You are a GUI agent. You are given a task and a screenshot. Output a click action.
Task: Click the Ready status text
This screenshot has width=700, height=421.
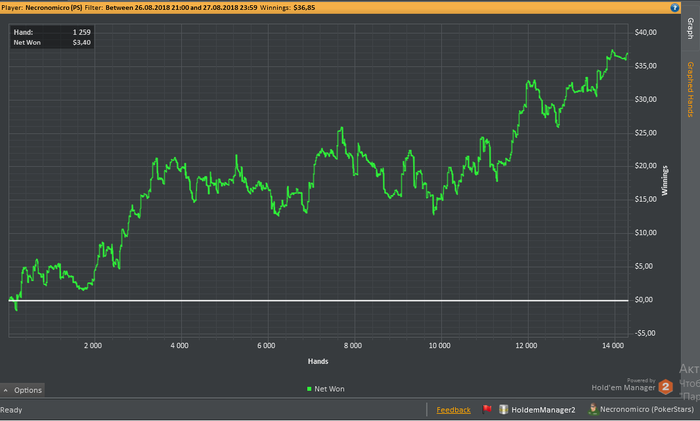(x=11, y=410)
